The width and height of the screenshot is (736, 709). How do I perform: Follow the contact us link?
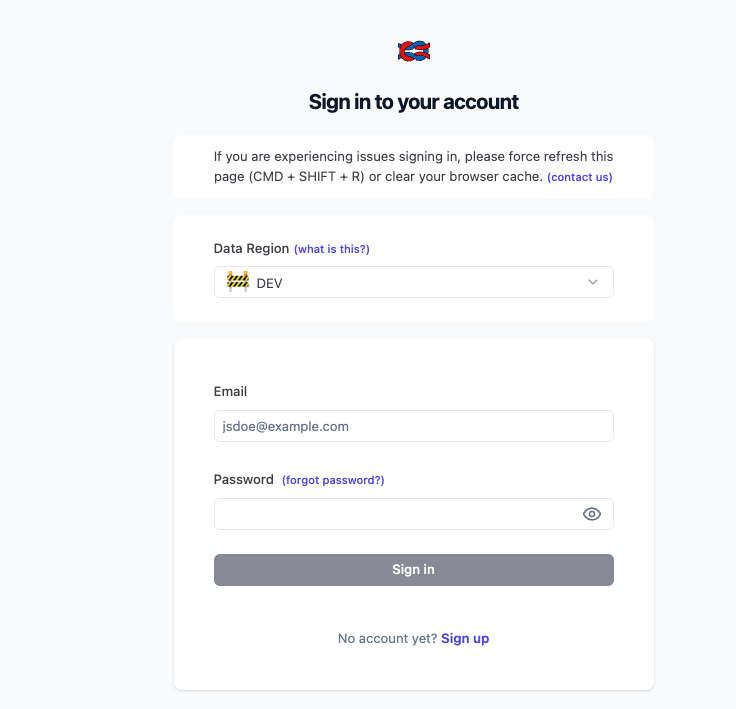pos(580,177)
